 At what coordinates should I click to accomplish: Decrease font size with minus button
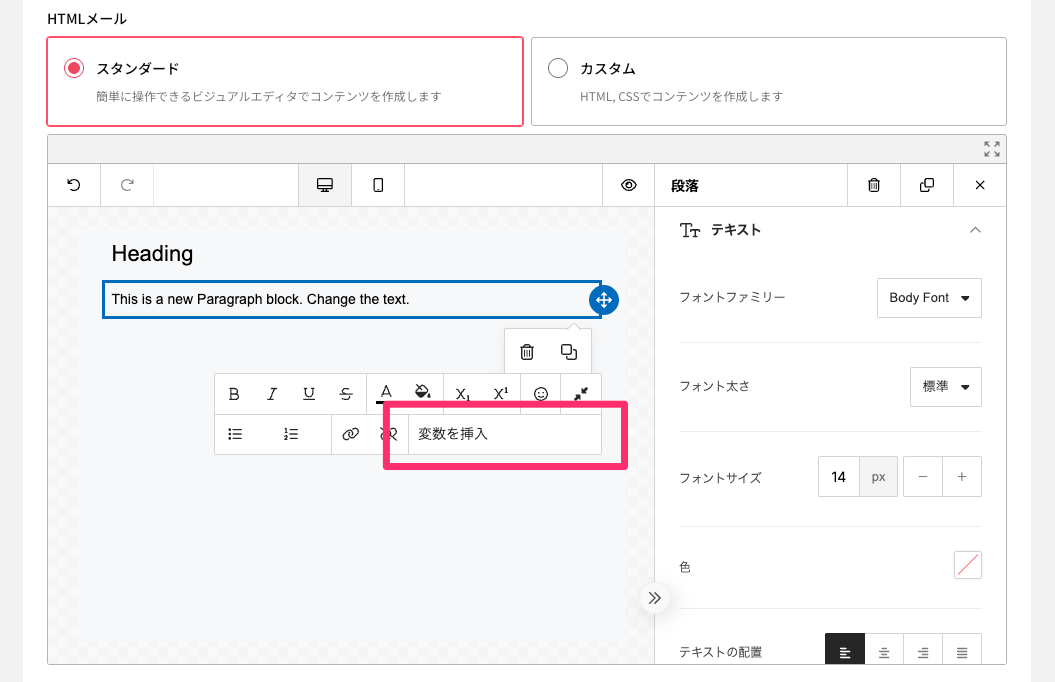click(923, 477)
